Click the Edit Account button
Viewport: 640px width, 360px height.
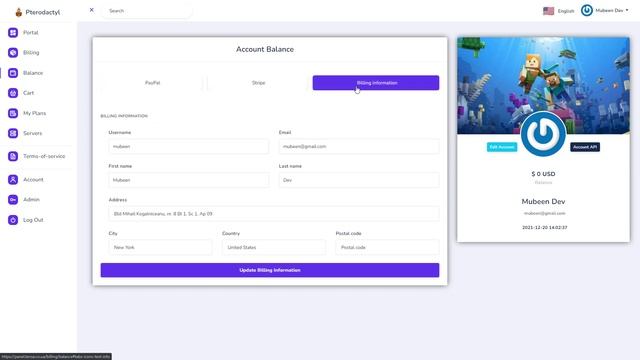coord(502,147)
